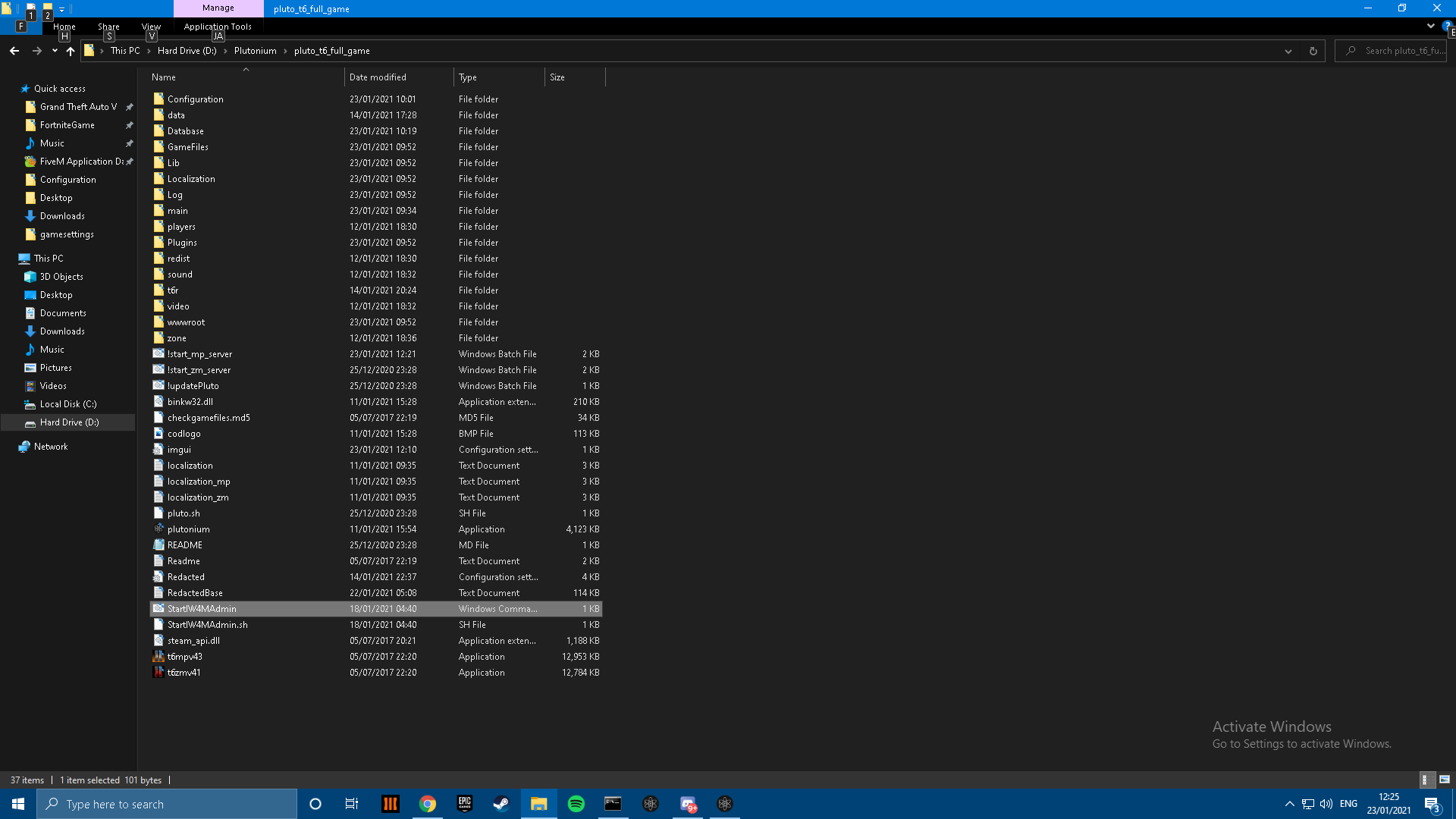Screen dimensions: 1456x819
Task: Open the View ribbon tab
Action: (x=151, y=27)
